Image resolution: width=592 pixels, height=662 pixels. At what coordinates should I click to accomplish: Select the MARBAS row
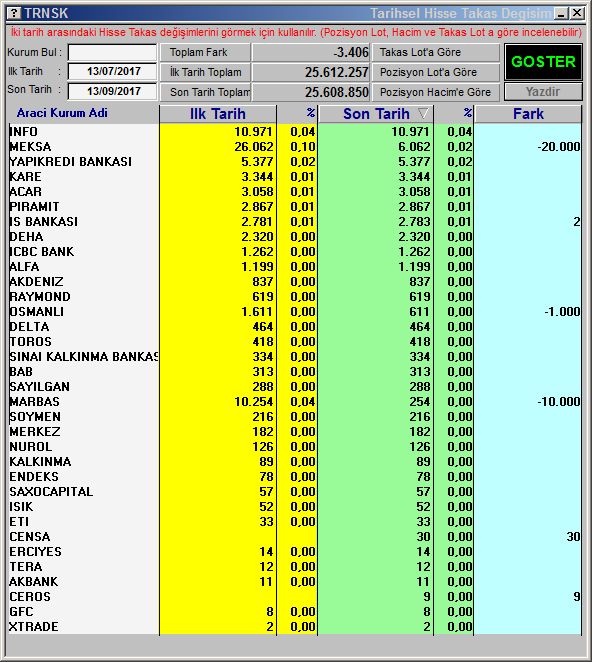[x=295, y=402]
